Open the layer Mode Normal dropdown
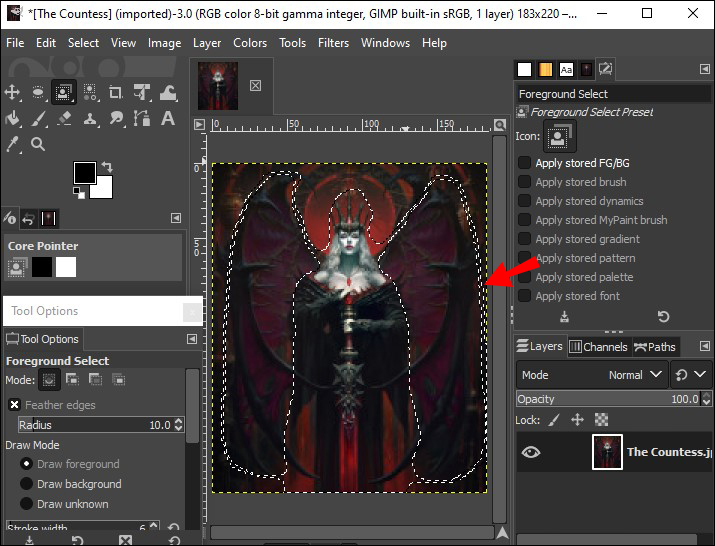This screenshot has width=715, height=546. tap(636, 375)
